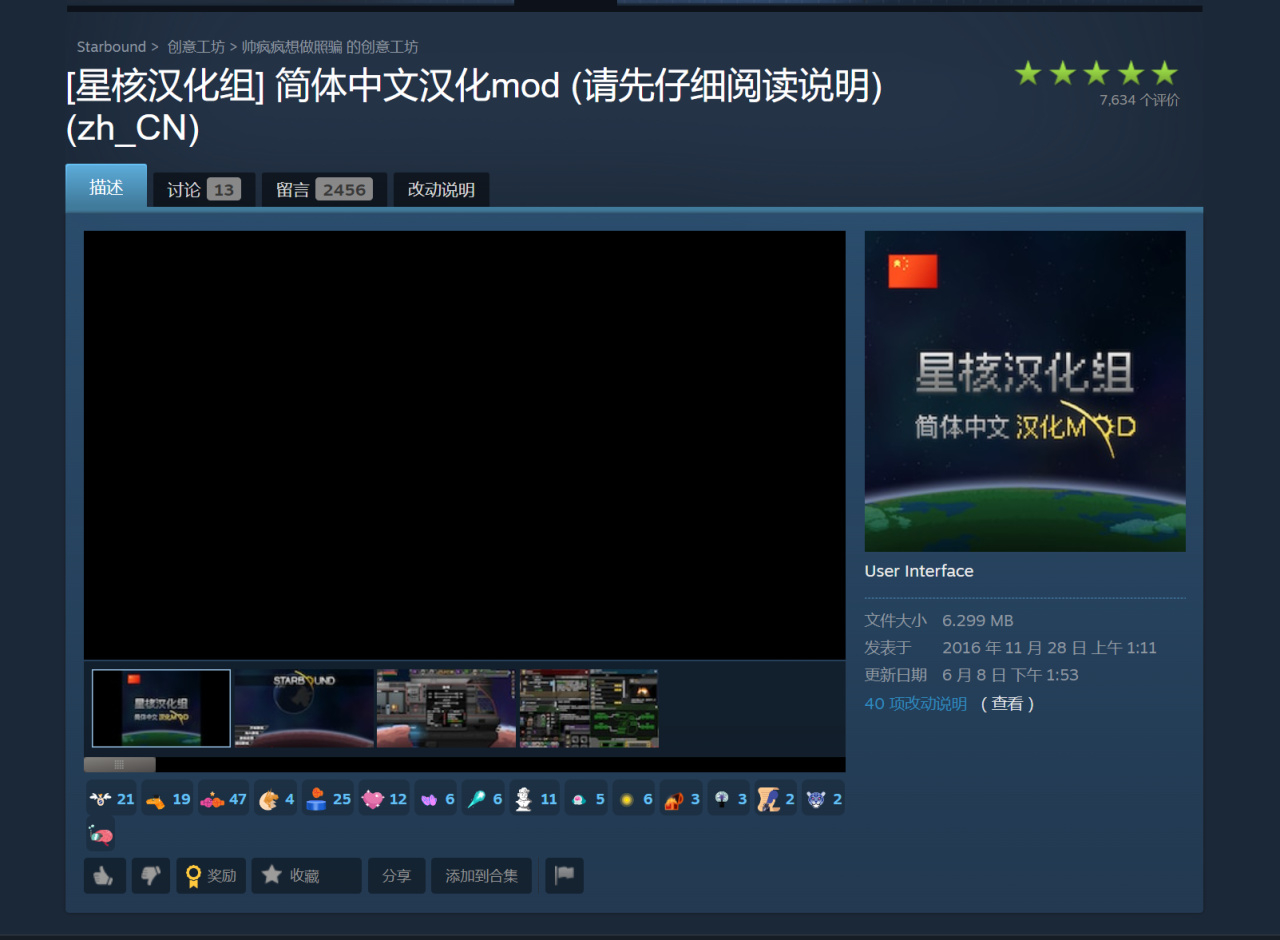Open the 留言 comments tab
The image size is (1280, 940).
click(x=325, y=190)
